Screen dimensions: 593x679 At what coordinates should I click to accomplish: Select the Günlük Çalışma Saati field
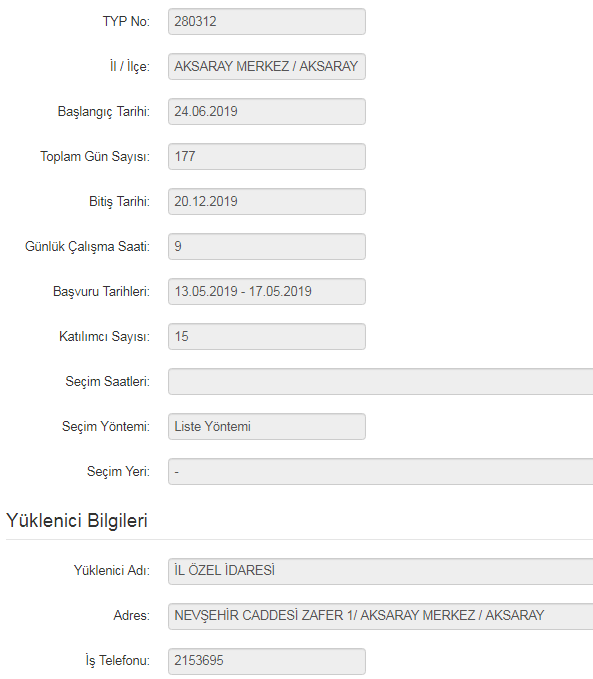267,247
